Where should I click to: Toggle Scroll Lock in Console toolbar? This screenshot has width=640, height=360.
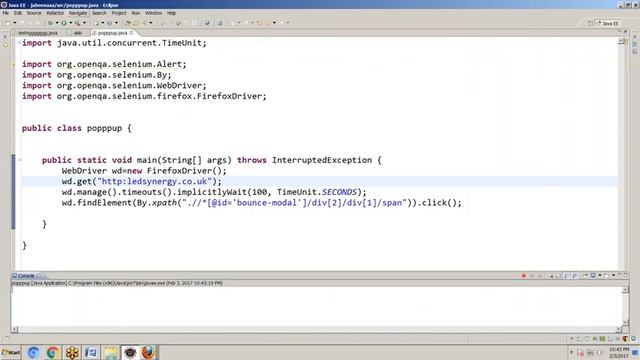click(559, 276)
